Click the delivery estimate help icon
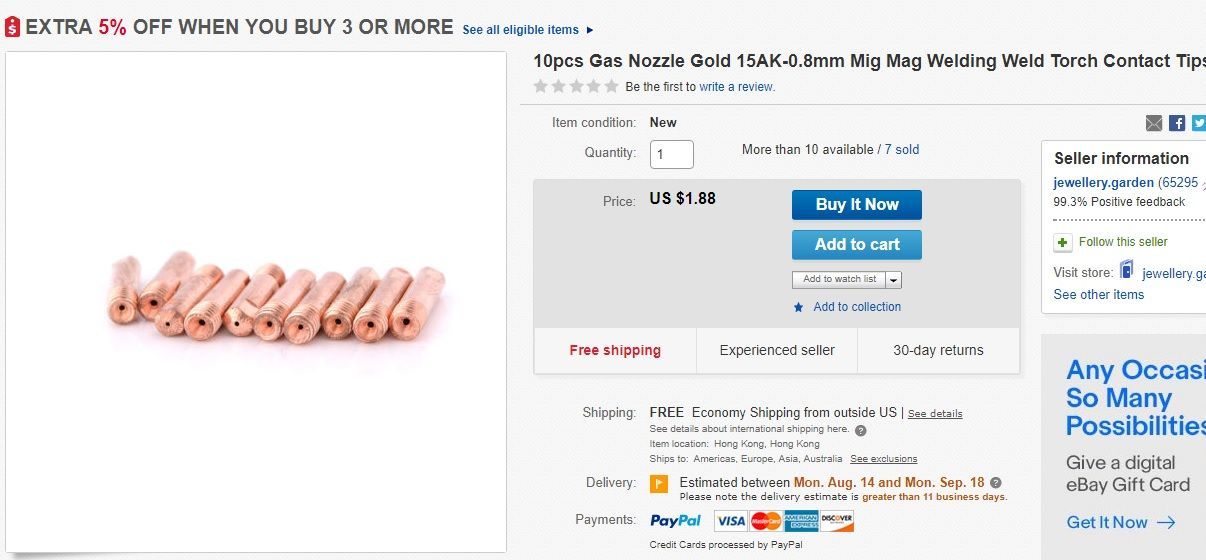This screenshot has height=560, width=1206. [995, 482]
